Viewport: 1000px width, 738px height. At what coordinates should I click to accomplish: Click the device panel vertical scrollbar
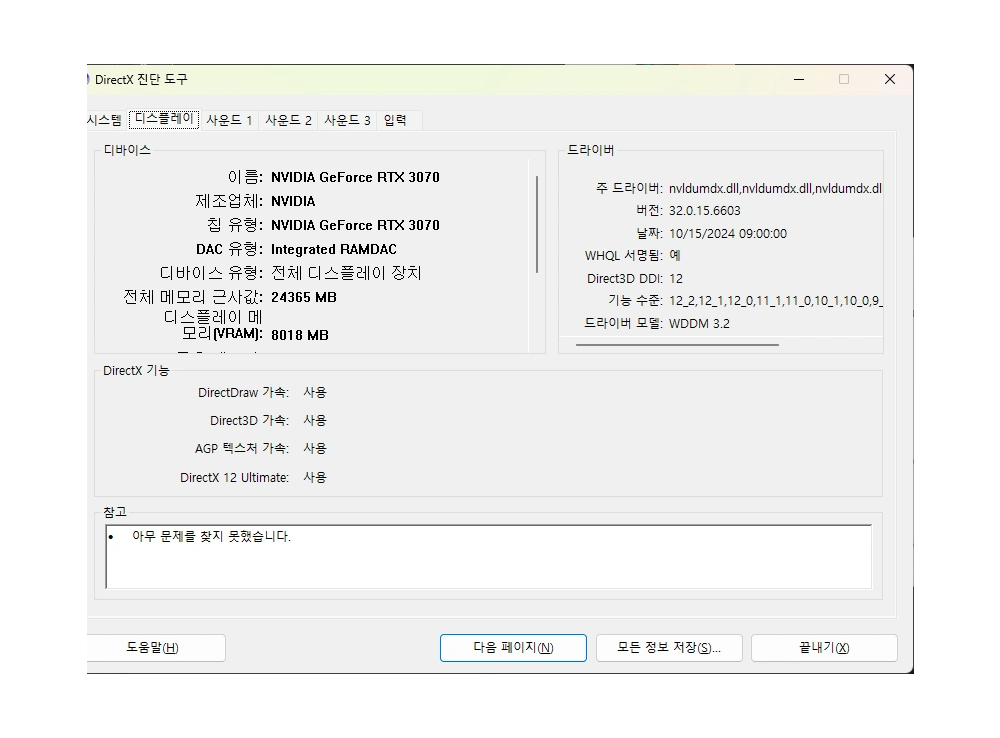(537, 225)
